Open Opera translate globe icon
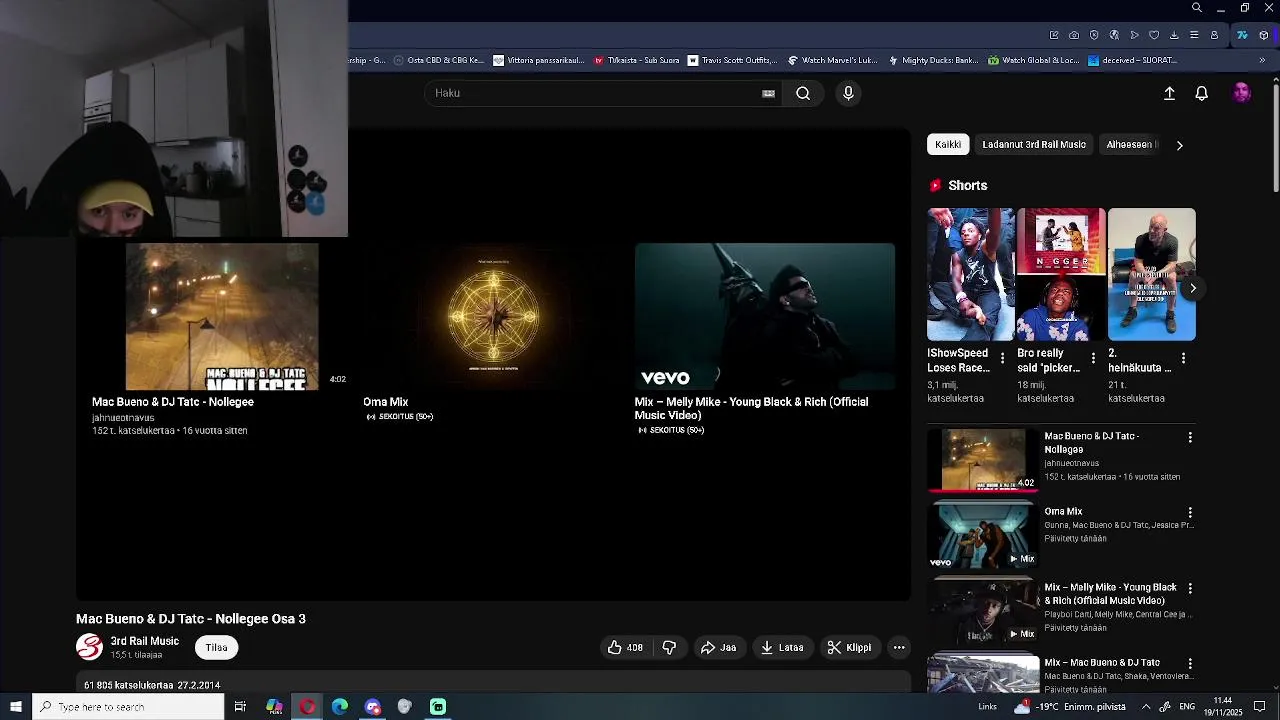Screen dimensions: 1280x720 click(x=1114, y=35)
